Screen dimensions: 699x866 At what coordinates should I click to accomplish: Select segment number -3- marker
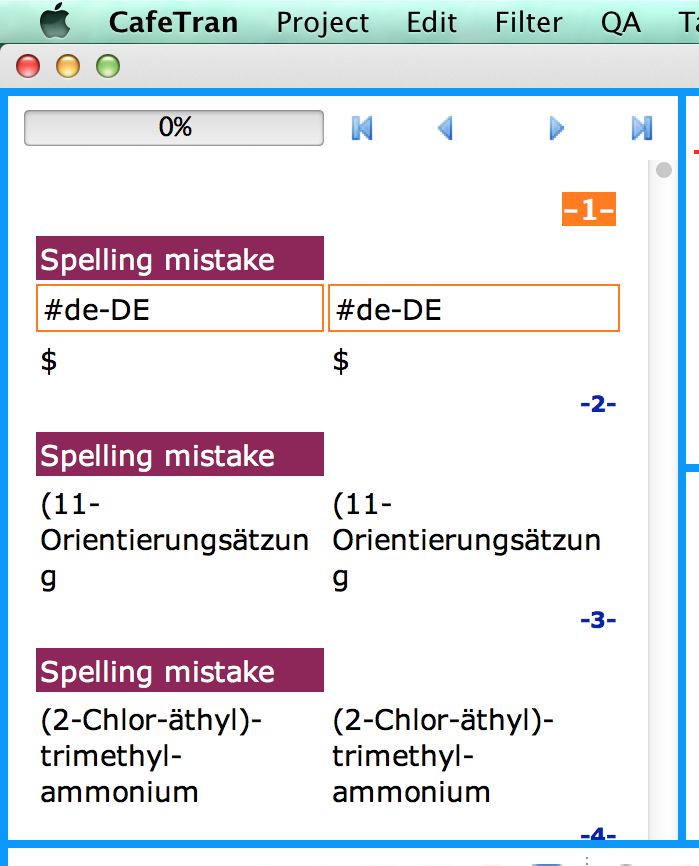pos(598,620)
